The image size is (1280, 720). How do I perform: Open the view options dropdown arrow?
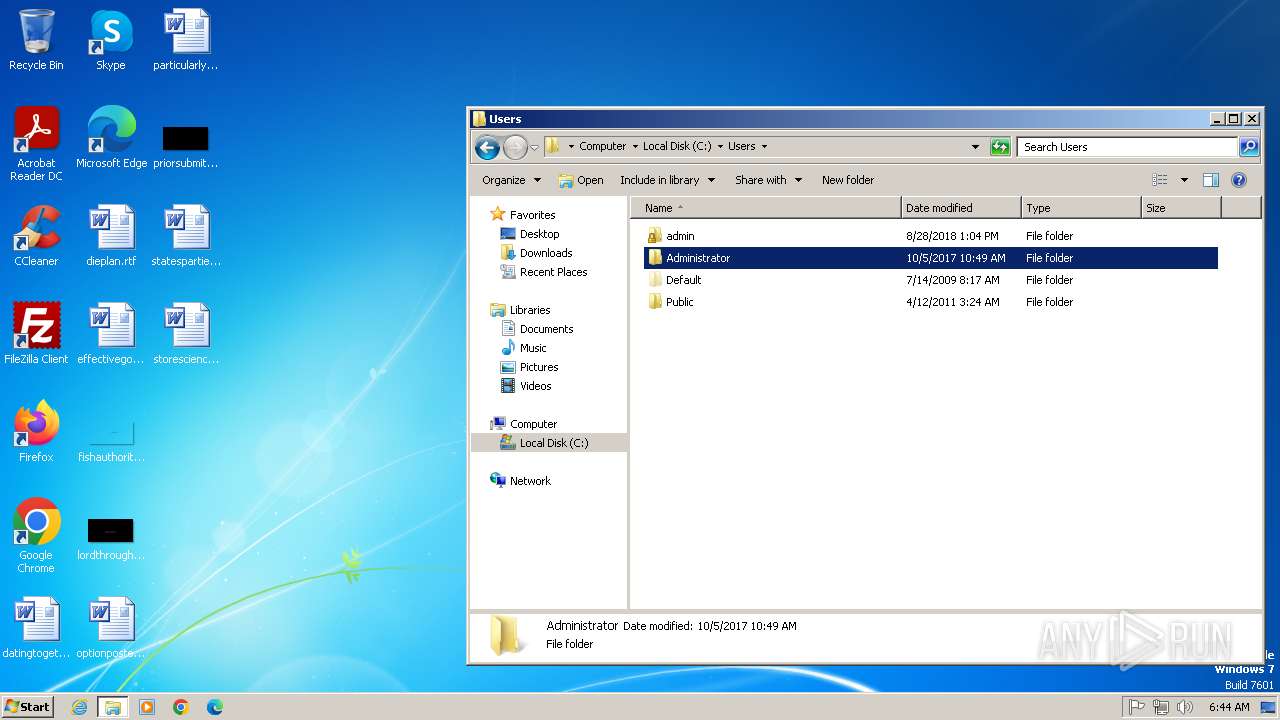click(1184, 180)
